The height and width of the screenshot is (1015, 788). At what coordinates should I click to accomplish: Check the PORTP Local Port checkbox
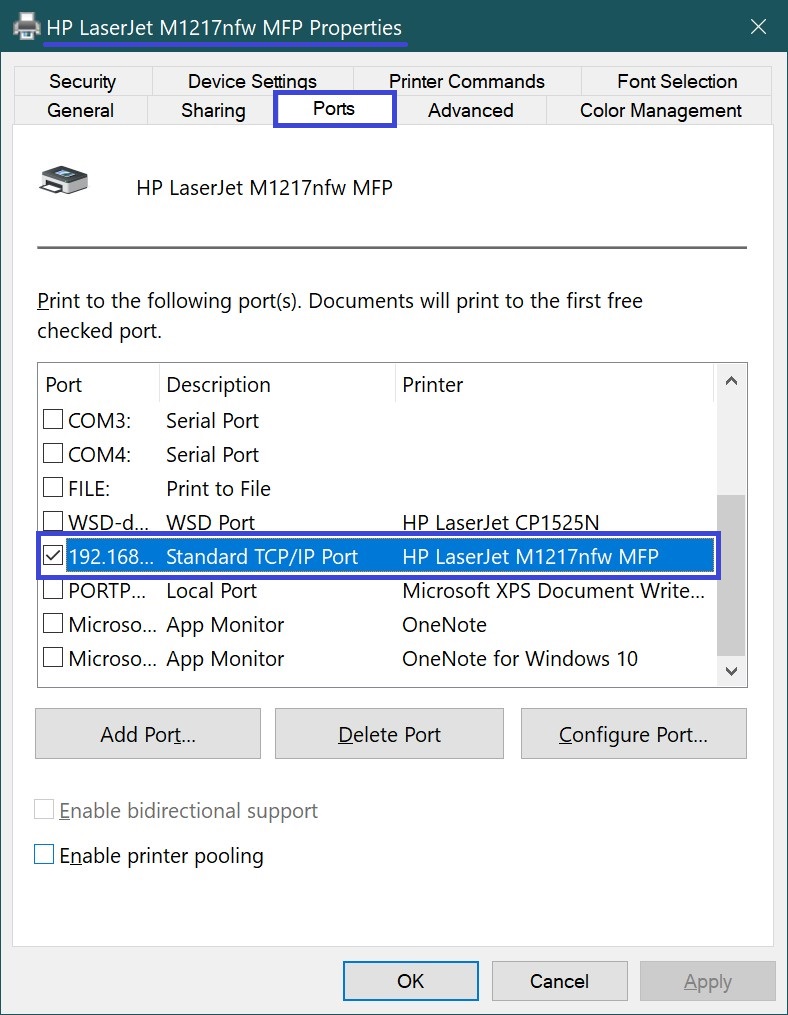[x=53, y=590]
